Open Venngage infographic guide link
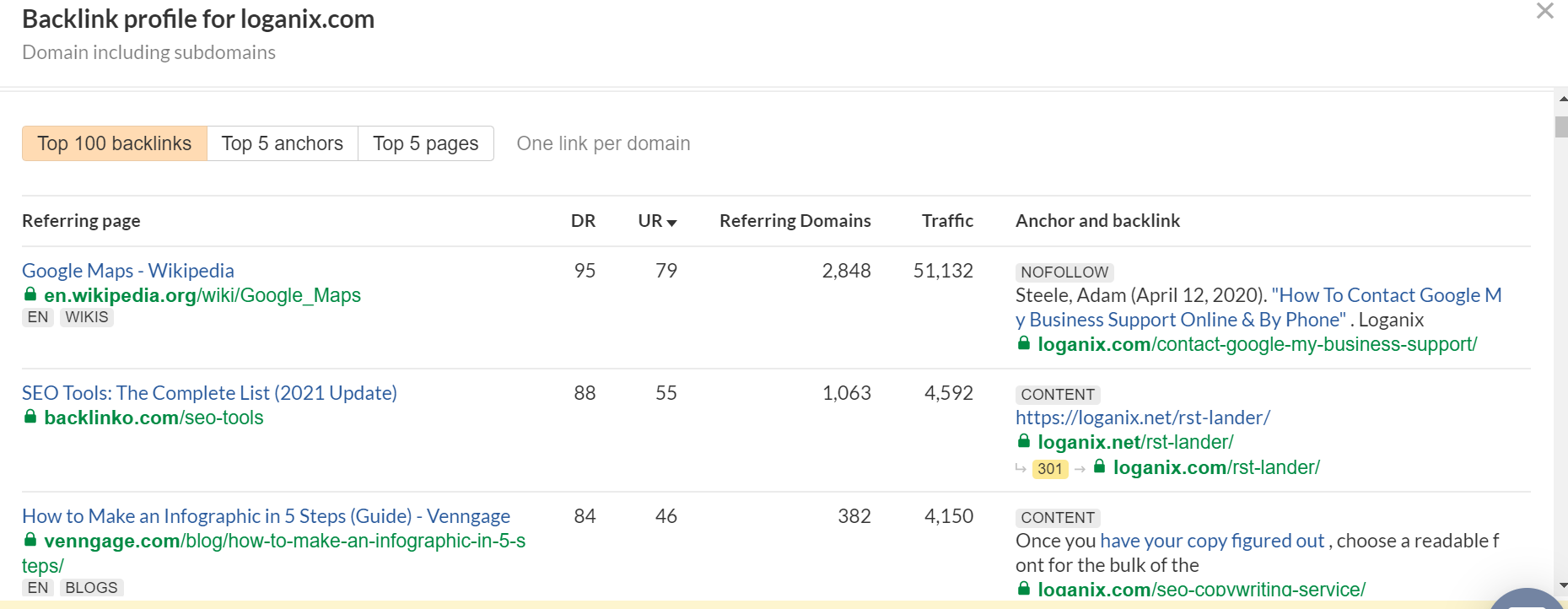Screen dimensions: 1568x609 click(x=266, y=516)
